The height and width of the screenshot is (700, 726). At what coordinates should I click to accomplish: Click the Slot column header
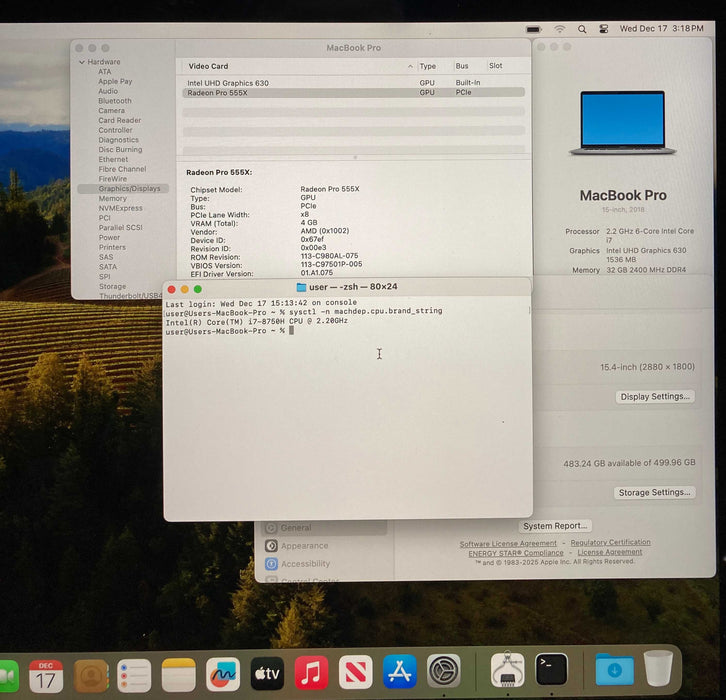pyautogui.click(x=495, y=66)
